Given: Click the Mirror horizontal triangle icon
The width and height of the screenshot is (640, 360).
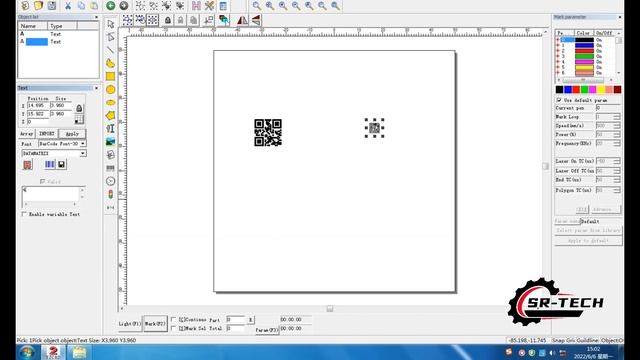Looking at the screenshot, I should 242,20.
